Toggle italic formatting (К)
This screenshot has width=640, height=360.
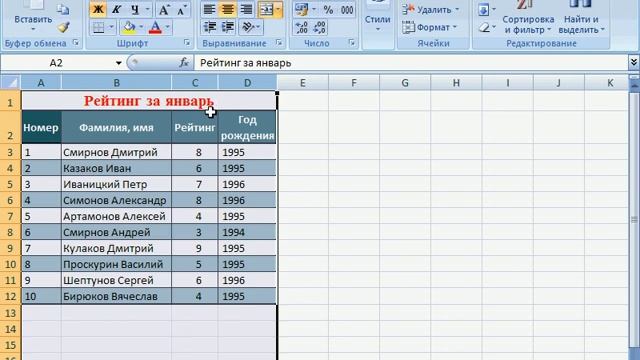(116, 9)
